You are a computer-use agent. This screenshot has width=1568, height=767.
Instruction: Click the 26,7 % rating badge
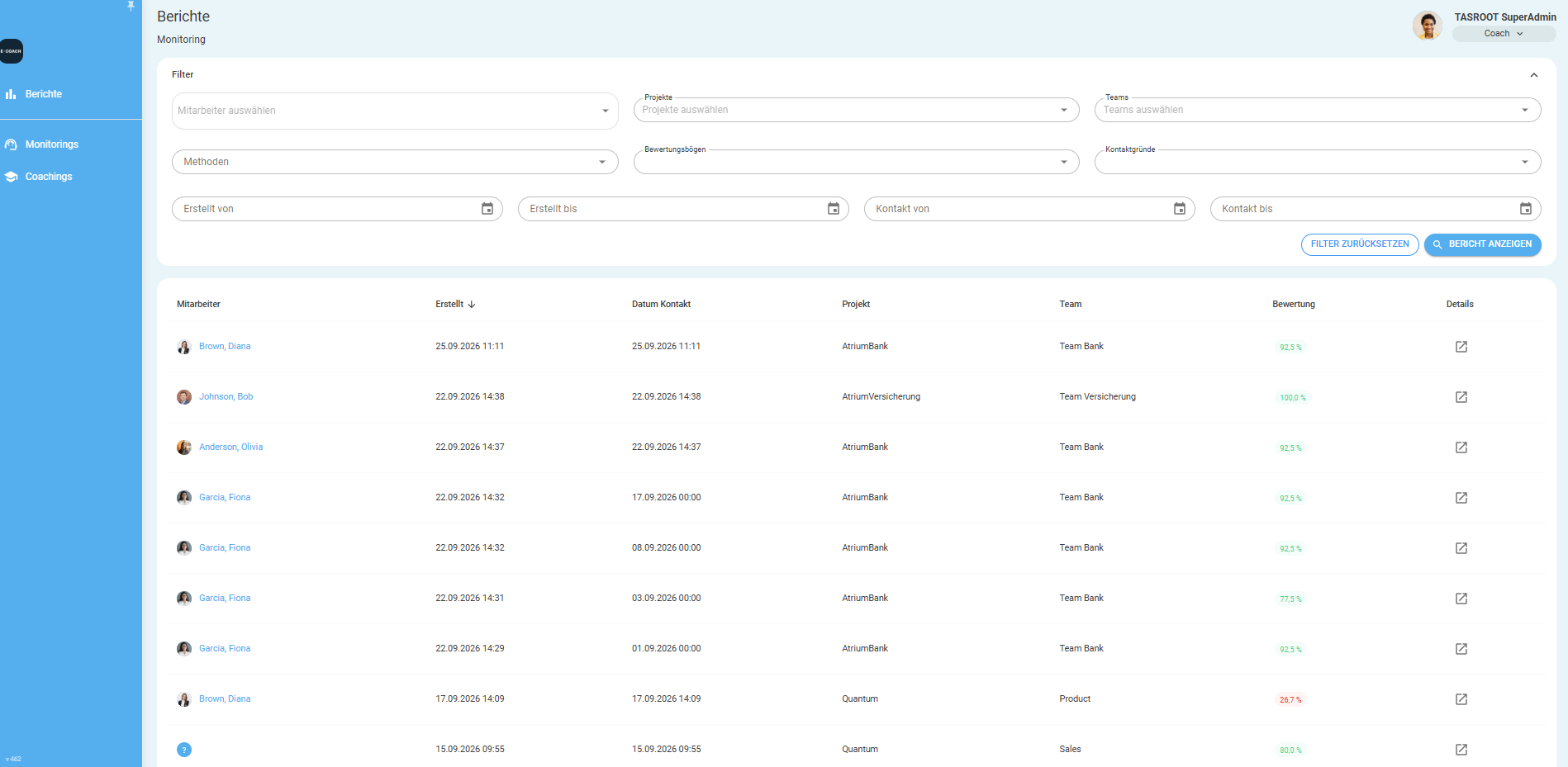click(1290, 700)
